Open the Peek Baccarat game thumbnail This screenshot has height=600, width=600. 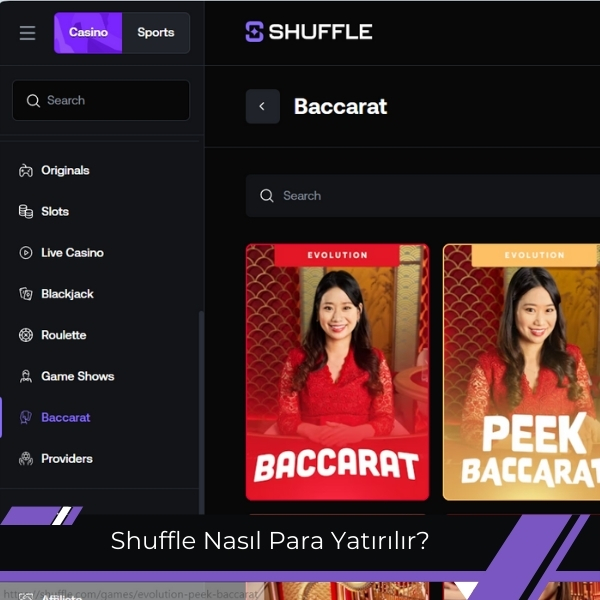[522, 372]
